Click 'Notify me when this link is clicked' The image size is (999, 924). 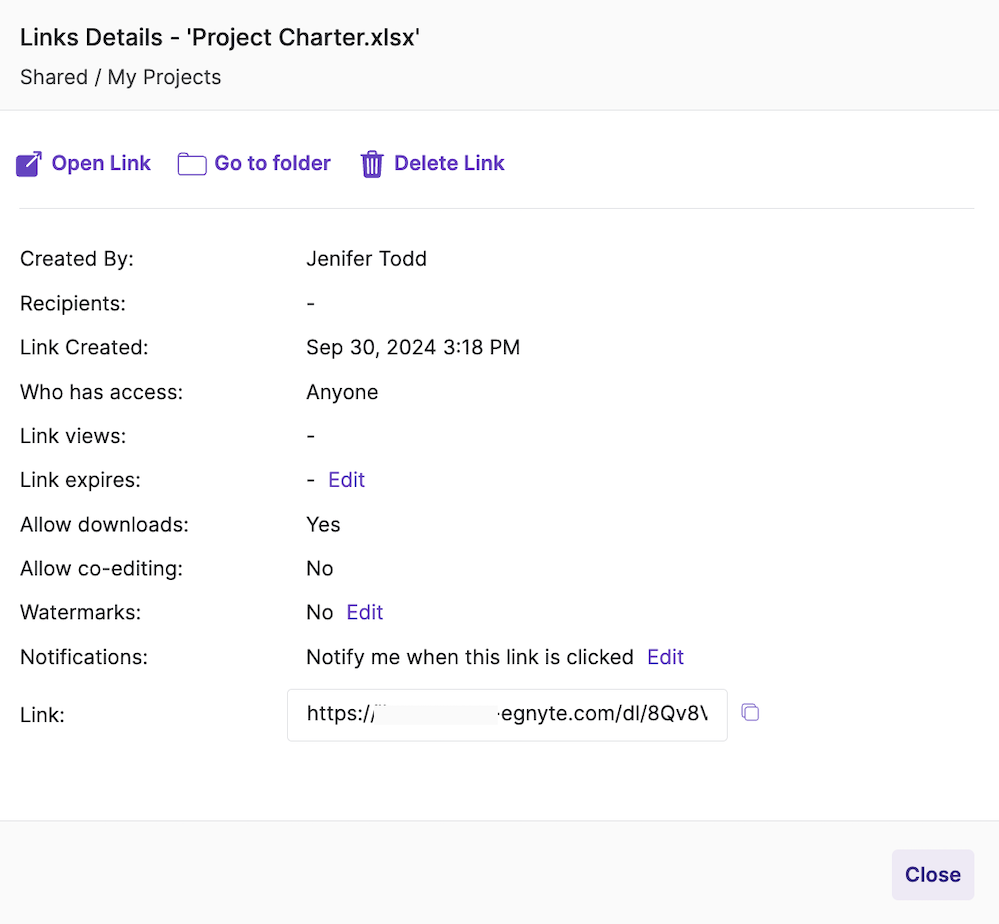tap(470, 657)
